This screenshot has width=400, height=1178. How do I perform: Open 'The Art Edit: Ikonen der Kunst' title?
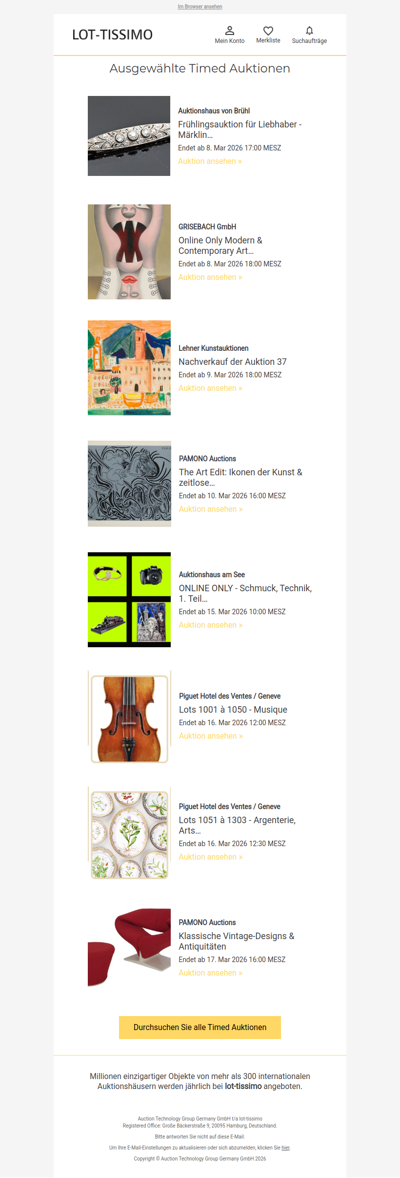[241, 478]
